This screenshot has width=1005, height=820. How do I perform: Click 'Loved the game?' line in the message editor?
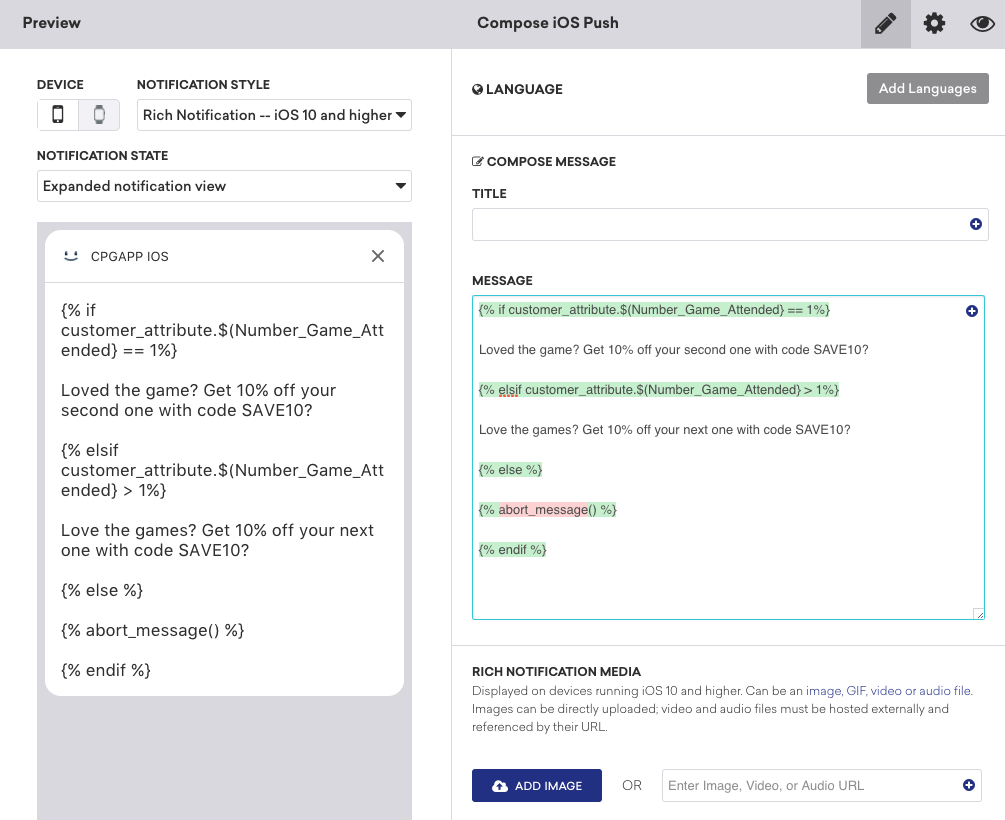coord(674,350)
